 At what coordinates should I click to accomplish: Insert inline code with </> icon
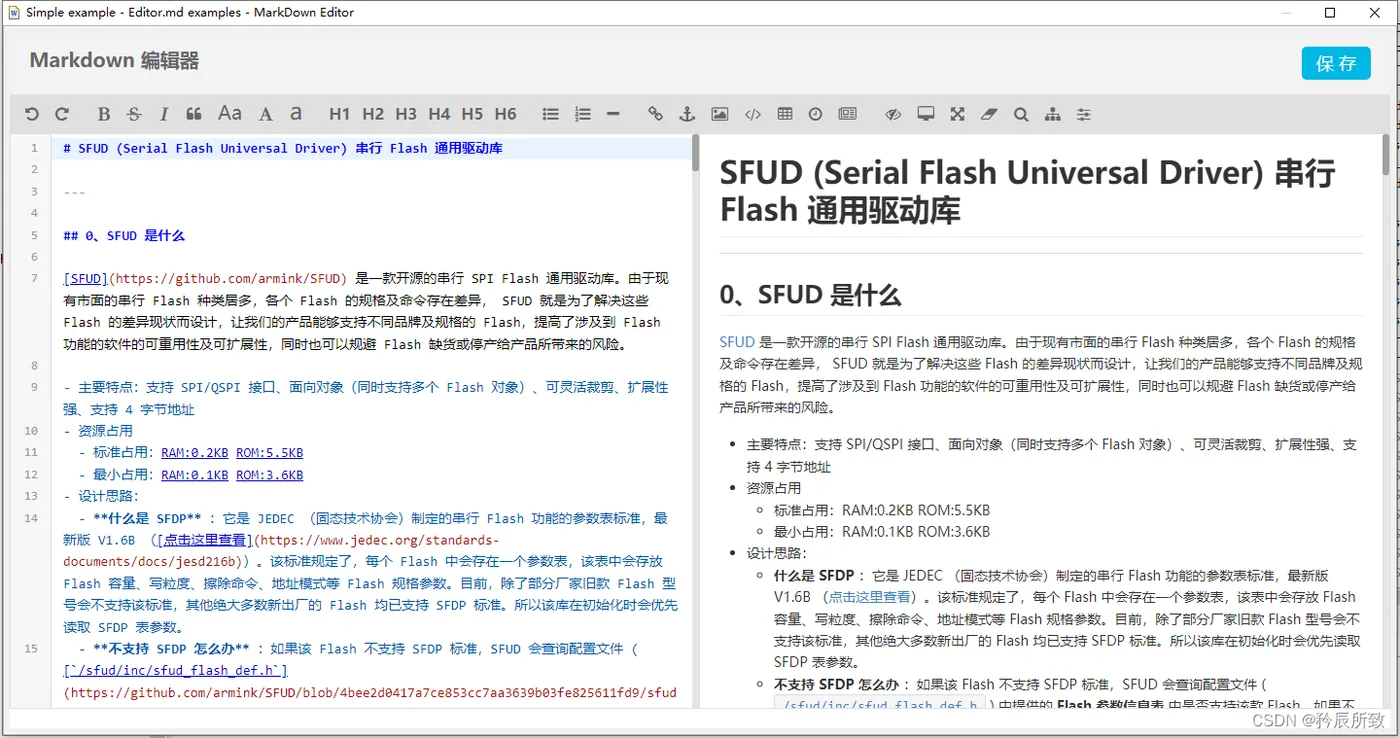point(753,114)
